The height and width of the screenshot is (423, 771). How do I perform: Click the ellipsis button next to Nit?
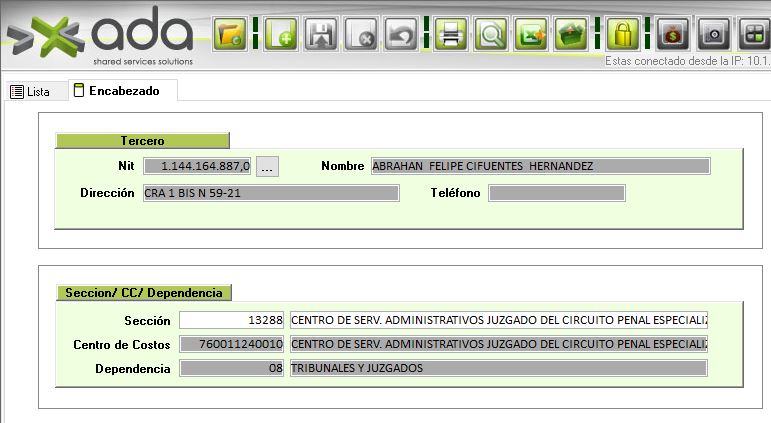pos(267,167)
